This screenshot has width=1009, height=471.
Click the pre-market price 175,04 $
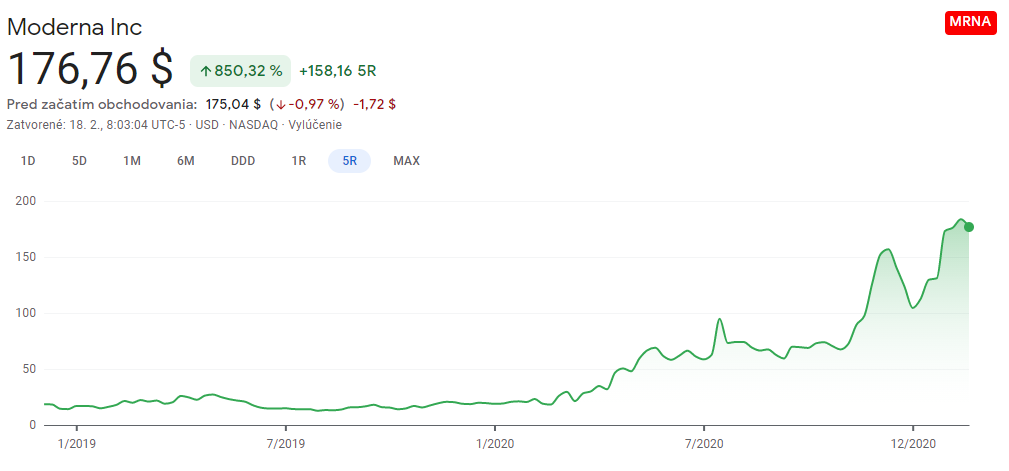coord(233,104)
